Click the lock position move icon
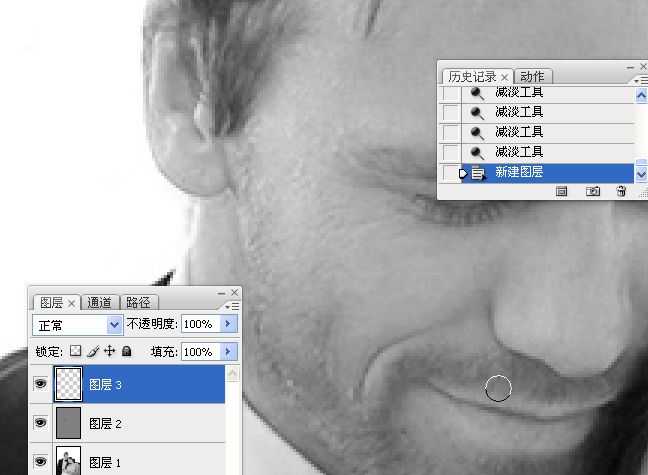The image size is (648, 475). (110, 352)
